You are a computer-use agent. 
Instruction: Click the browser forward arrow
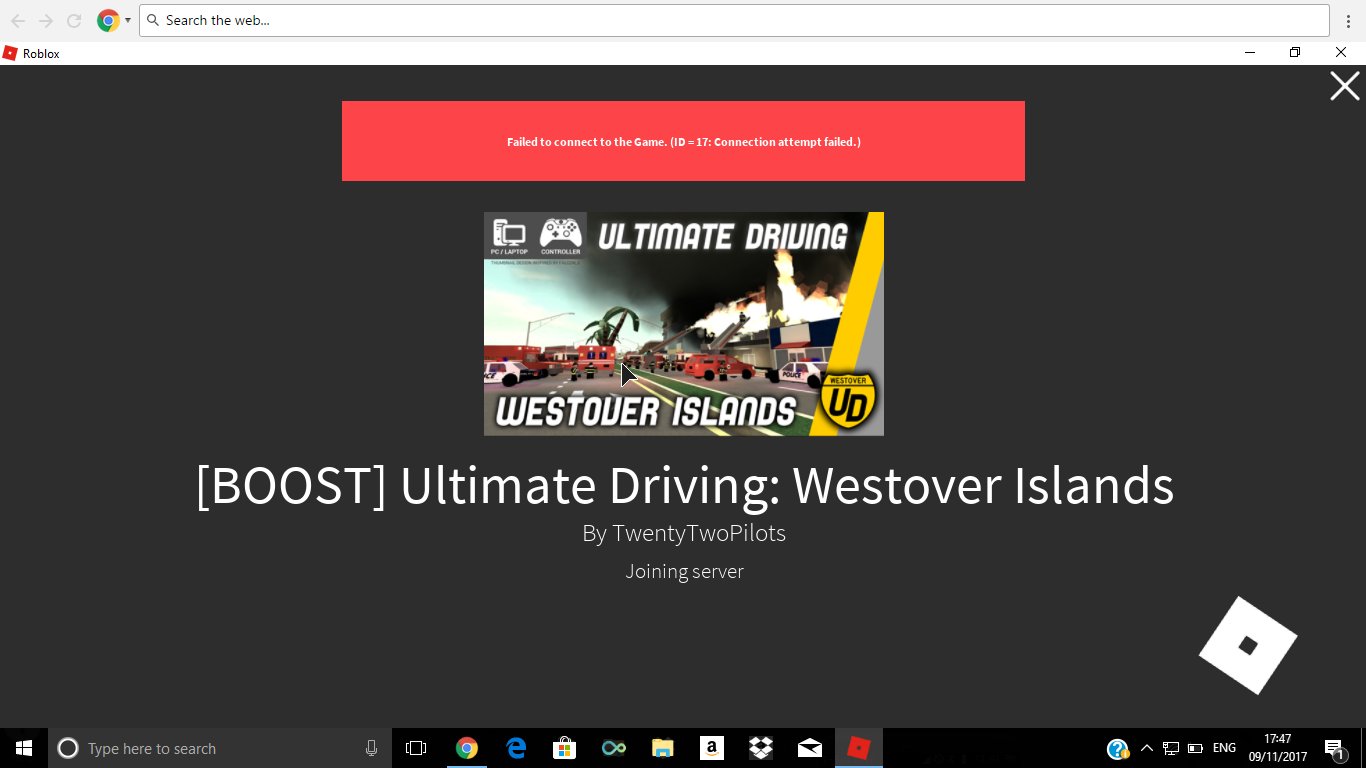[x=46, y=20]
